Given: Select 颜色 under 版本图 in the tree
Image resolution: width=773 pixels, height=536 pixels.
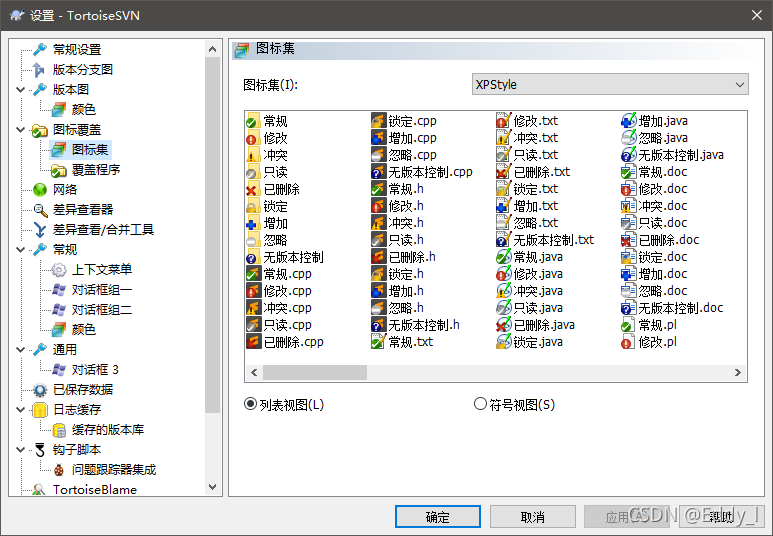Looking at the screenshot, I should [x=84, y=109].
